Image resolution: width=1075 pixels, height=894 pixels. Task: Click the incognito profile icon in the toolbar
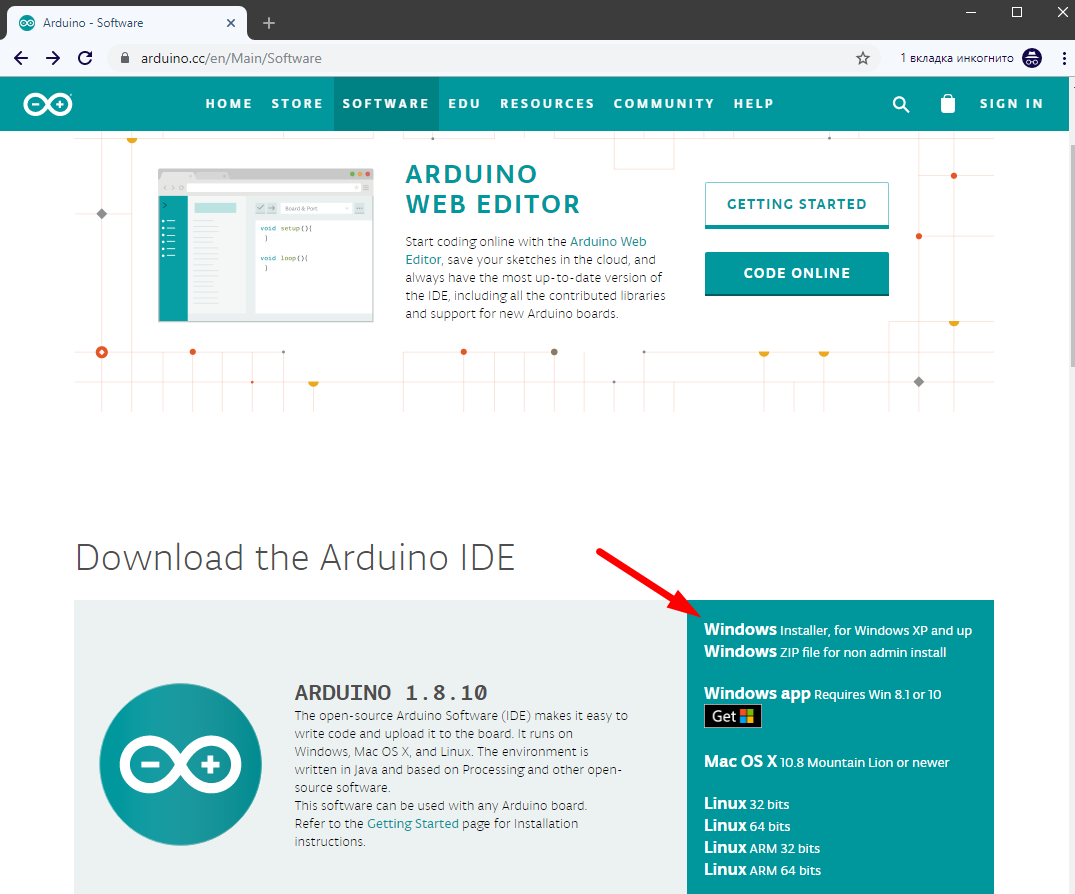click(x=1031, y=58)
